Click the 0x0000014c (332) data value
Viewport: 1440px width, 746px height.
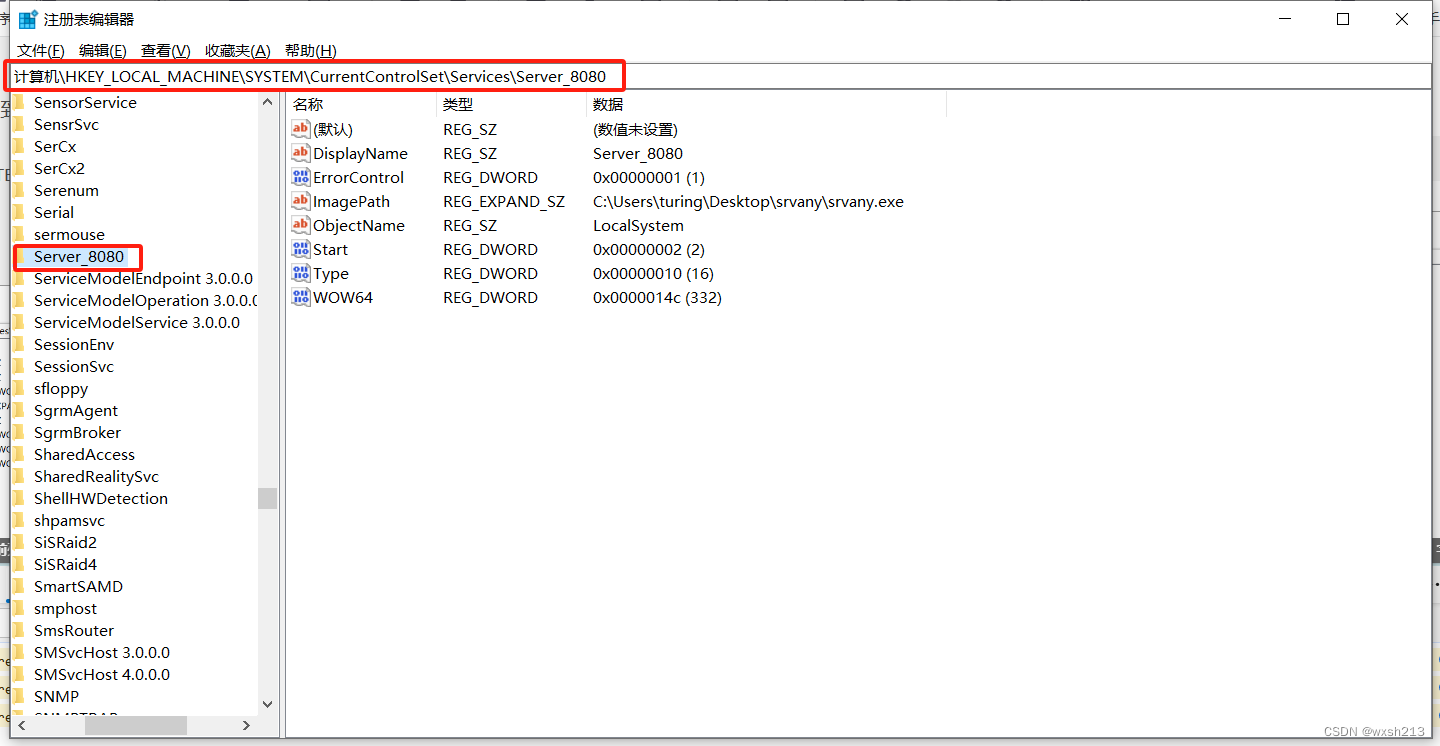click(x=657, y=297)
